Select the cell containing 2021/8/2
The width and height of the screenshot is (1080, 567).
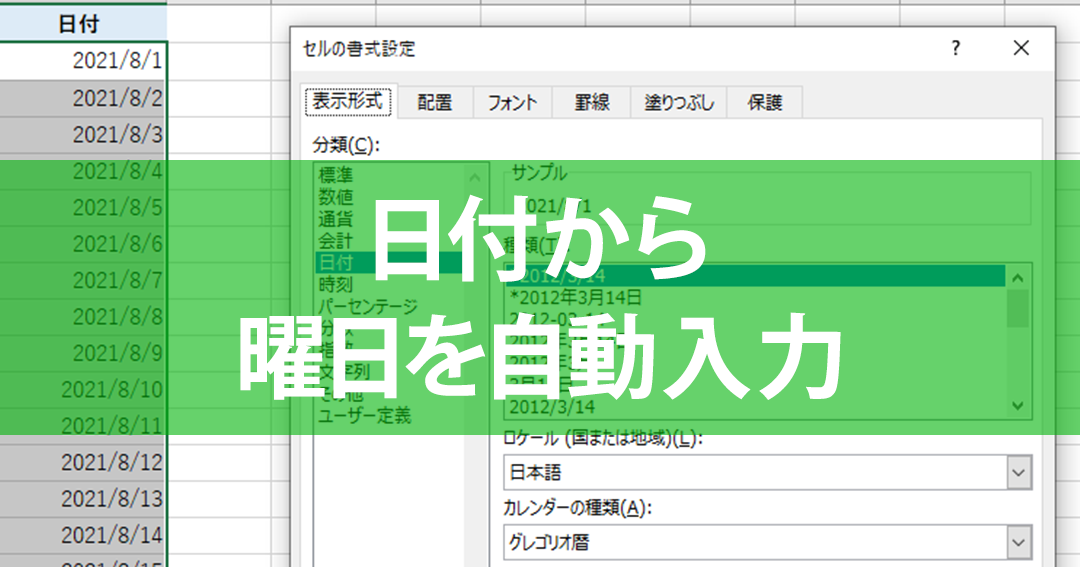tap(83, 98)
